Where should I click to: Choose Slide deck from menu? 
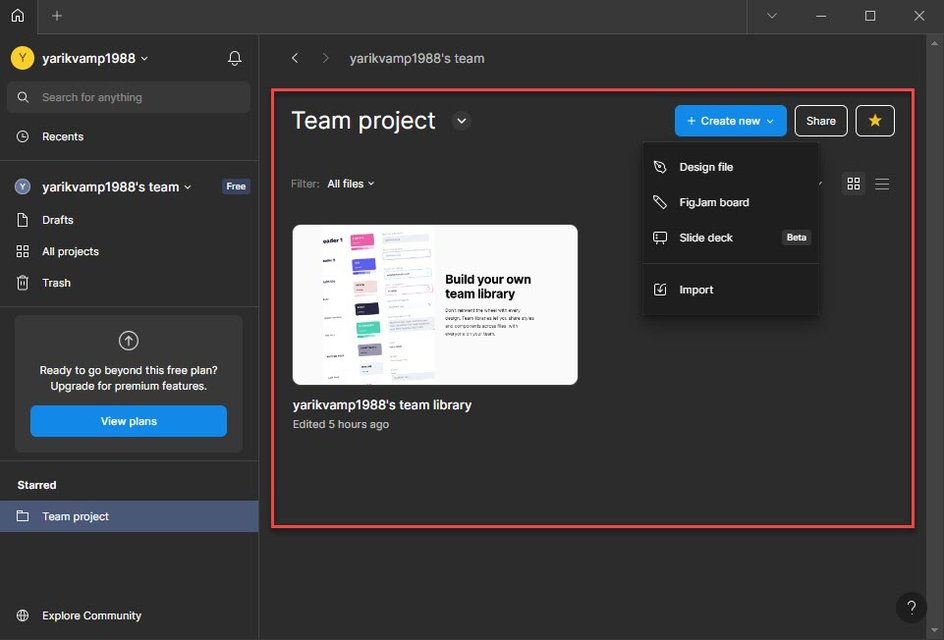[x=730, y=238]
